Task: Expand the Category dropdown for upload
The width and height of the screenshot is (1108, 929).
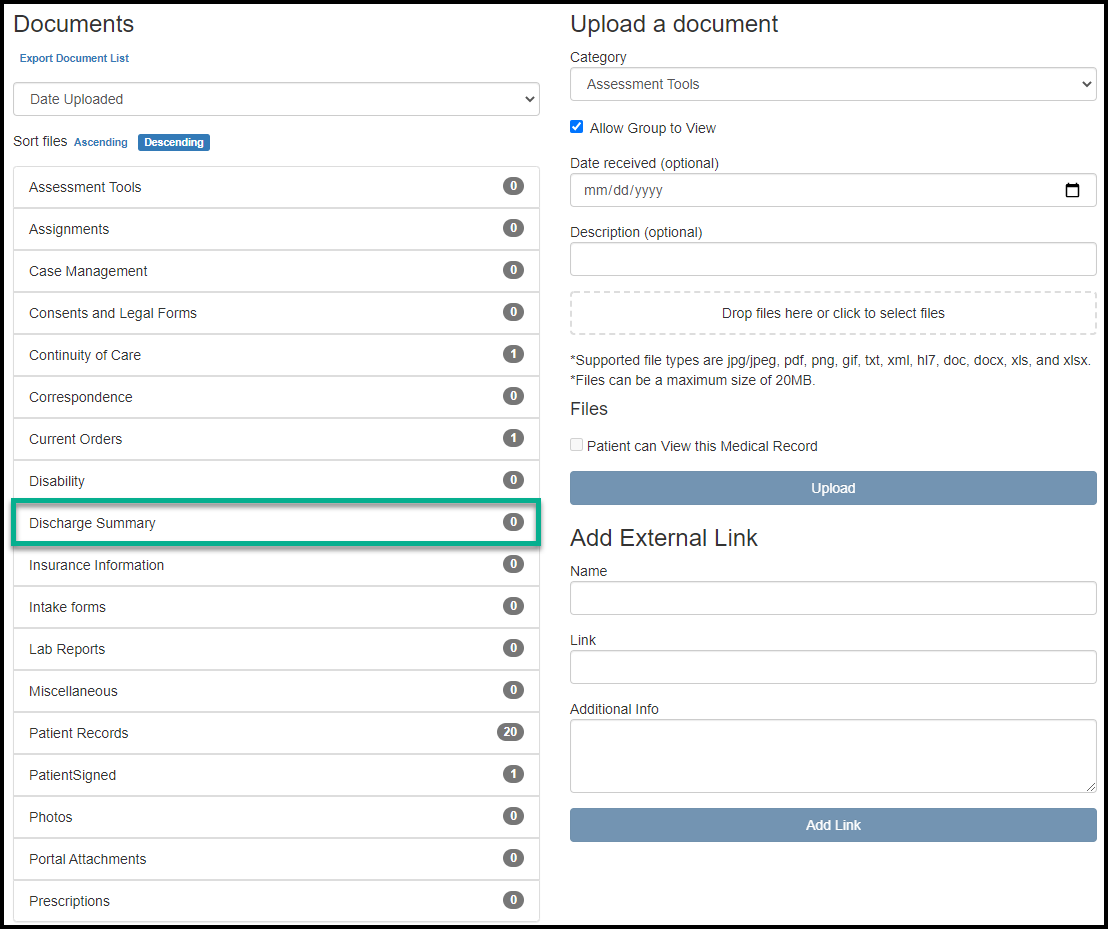Action: [x=833, y=84]
